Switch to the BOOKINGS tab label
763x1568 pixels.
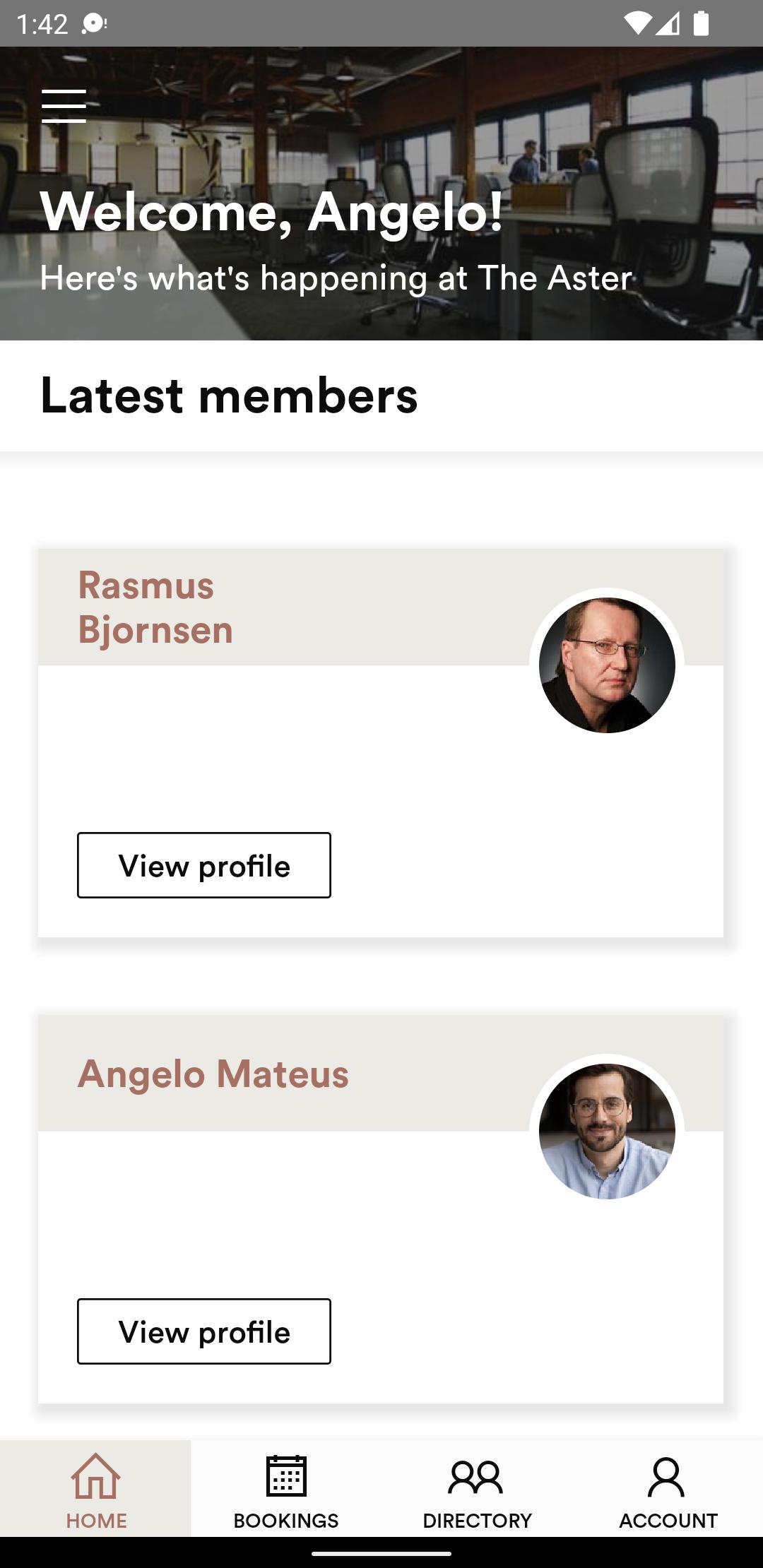click(x=286, y=1521)
